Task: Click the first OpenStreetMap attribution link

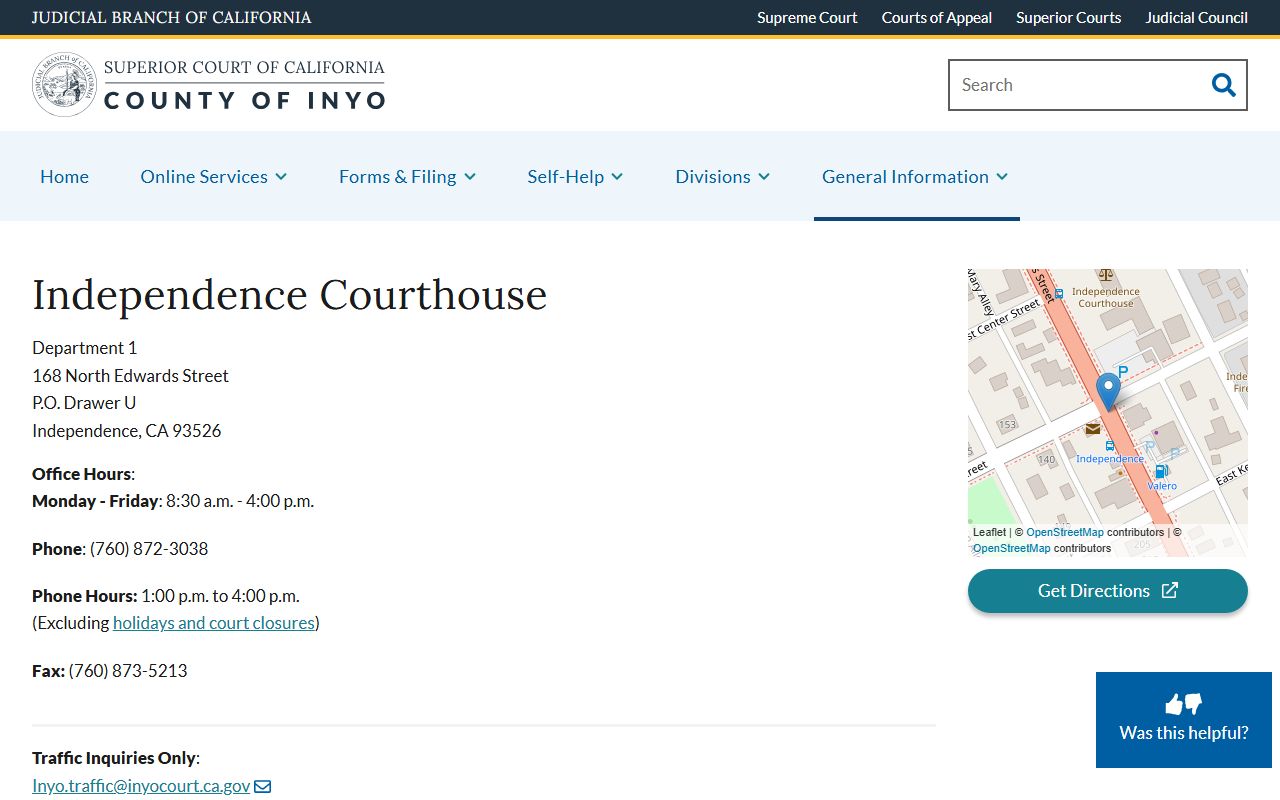Action: pos(1065,533)
